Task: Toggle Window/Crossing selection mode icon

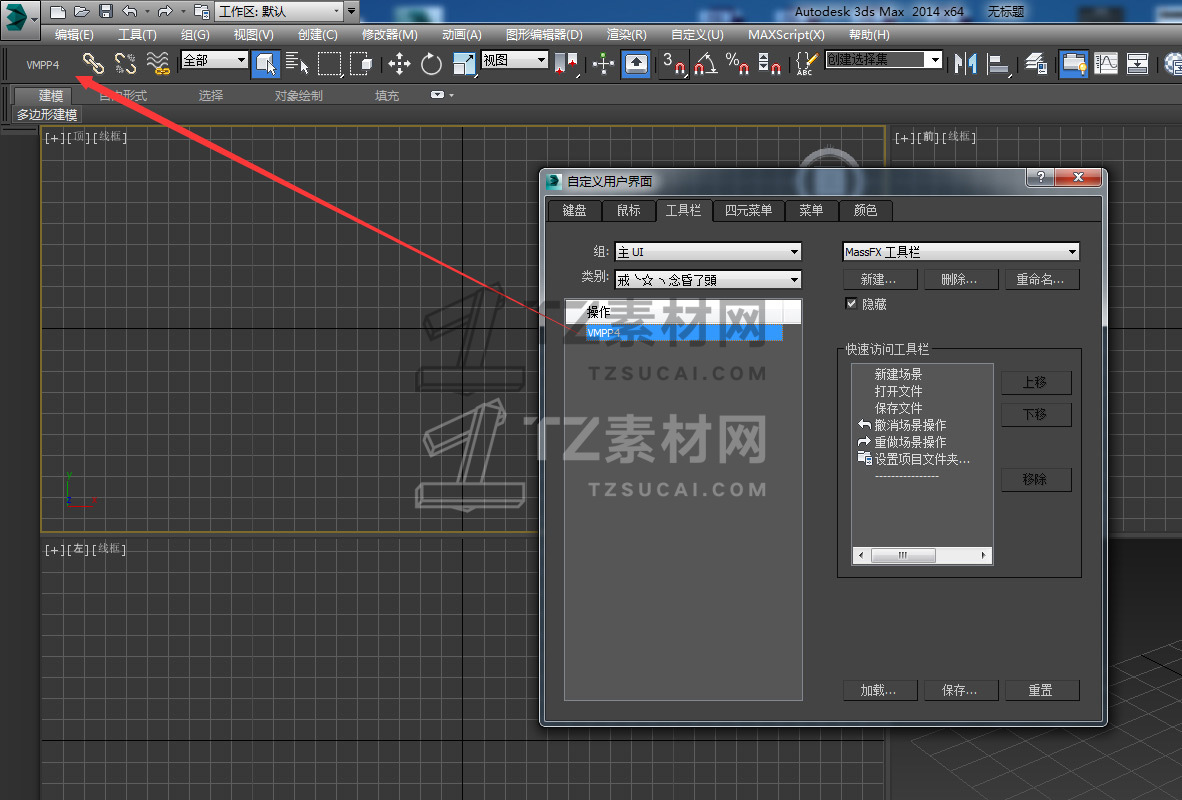Action: [x=361, y=64]
